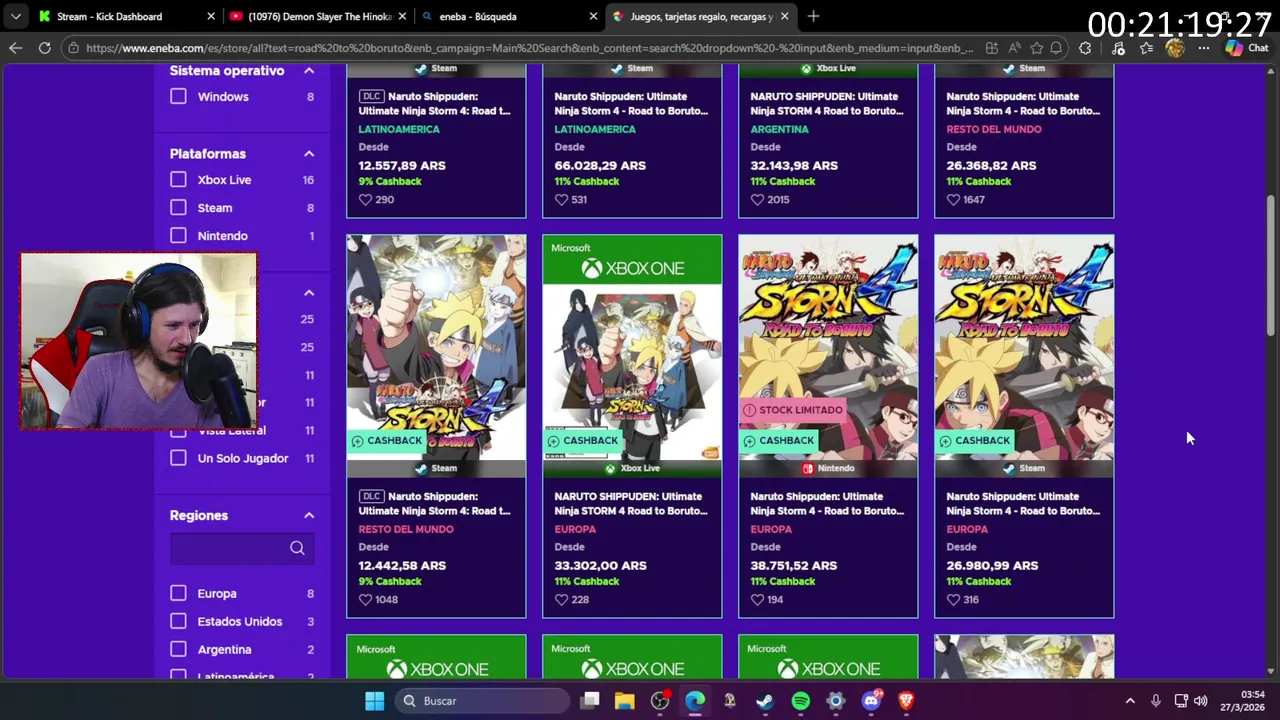Open browser extensions puzzle icon
The height and width of the screenshot is (720, 1280).
[1086, 48]
